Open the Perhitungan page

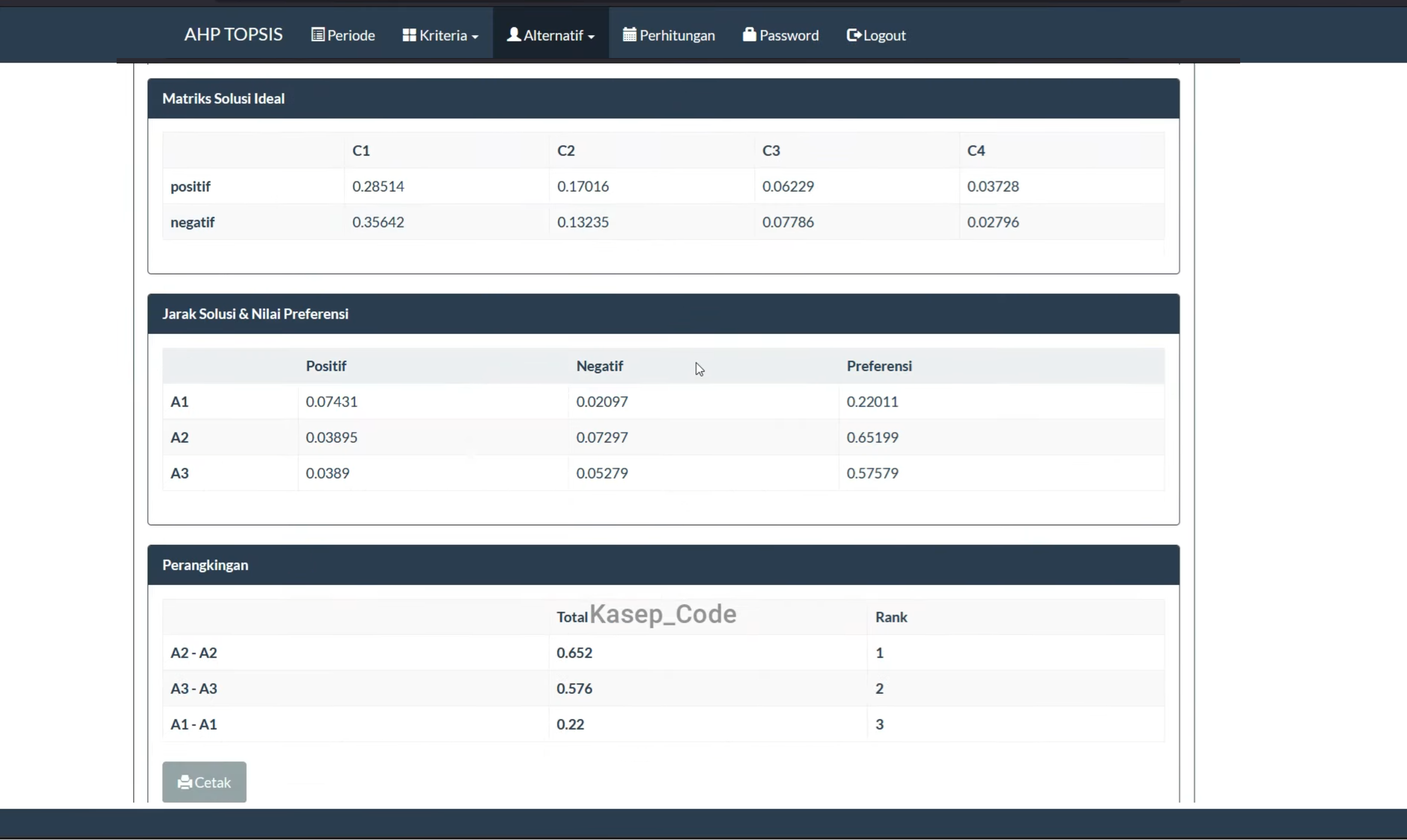pos(669,35)
